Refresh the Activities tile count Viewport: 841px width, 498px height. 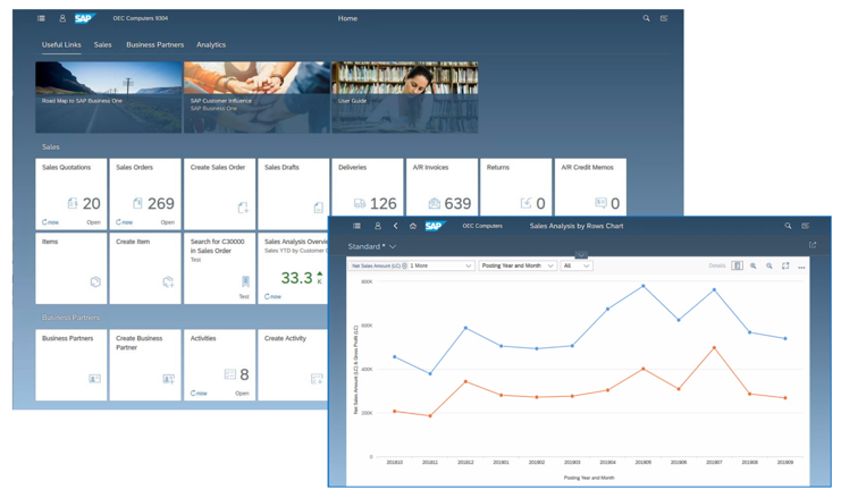pos(198,393)
